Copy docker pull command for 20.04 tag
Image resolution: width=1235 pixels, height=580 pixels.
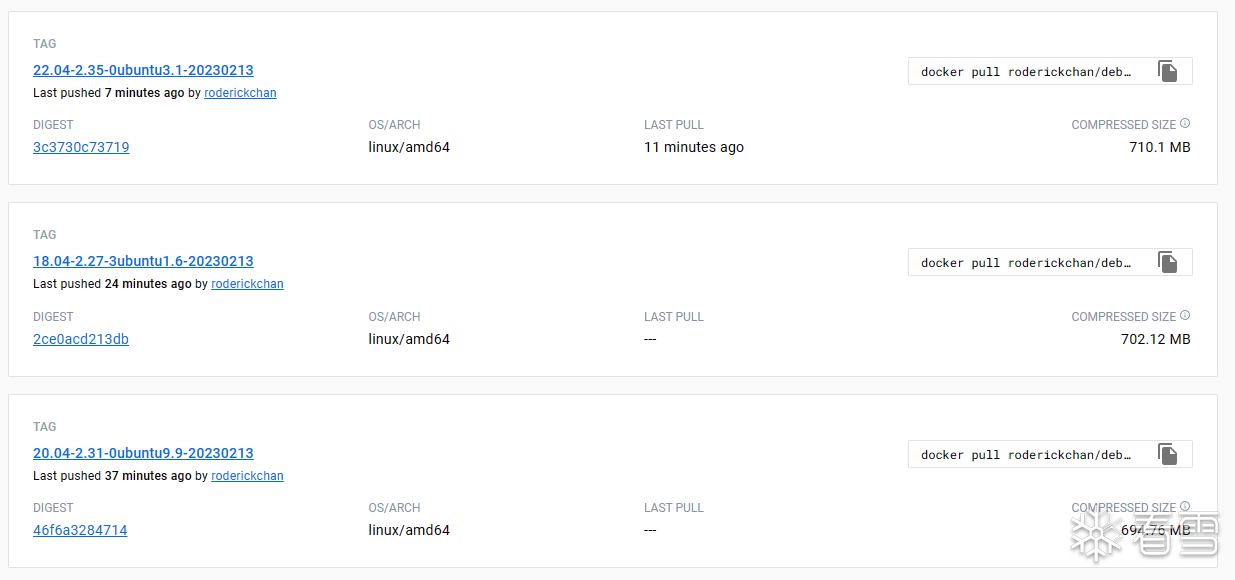pyautogui.click(x=1167, y=454)
